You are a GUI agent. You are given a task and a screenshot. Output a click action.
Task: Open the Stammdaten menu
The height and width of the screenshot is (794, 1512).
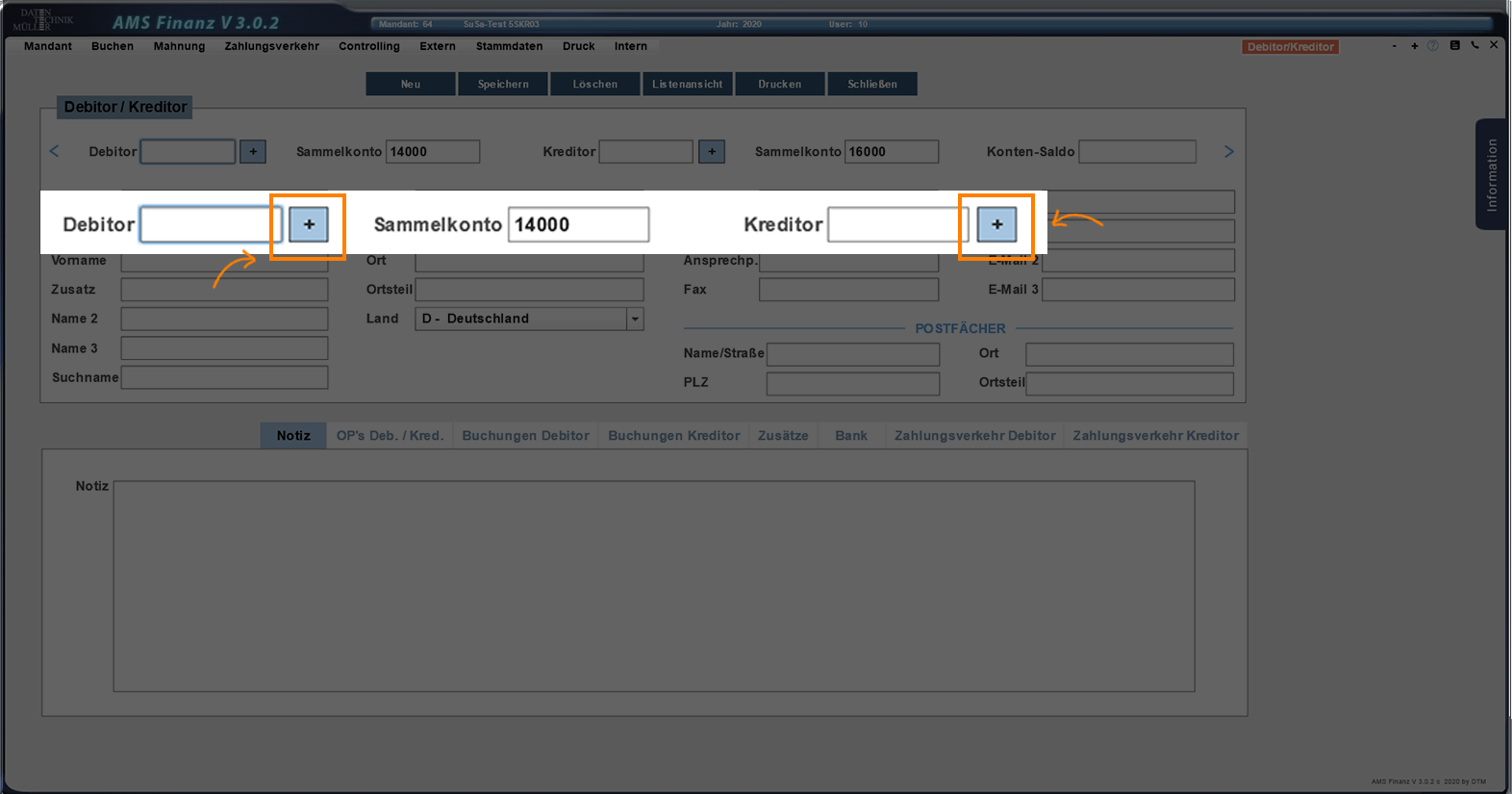pyautogui.click(x=509, y=46)
